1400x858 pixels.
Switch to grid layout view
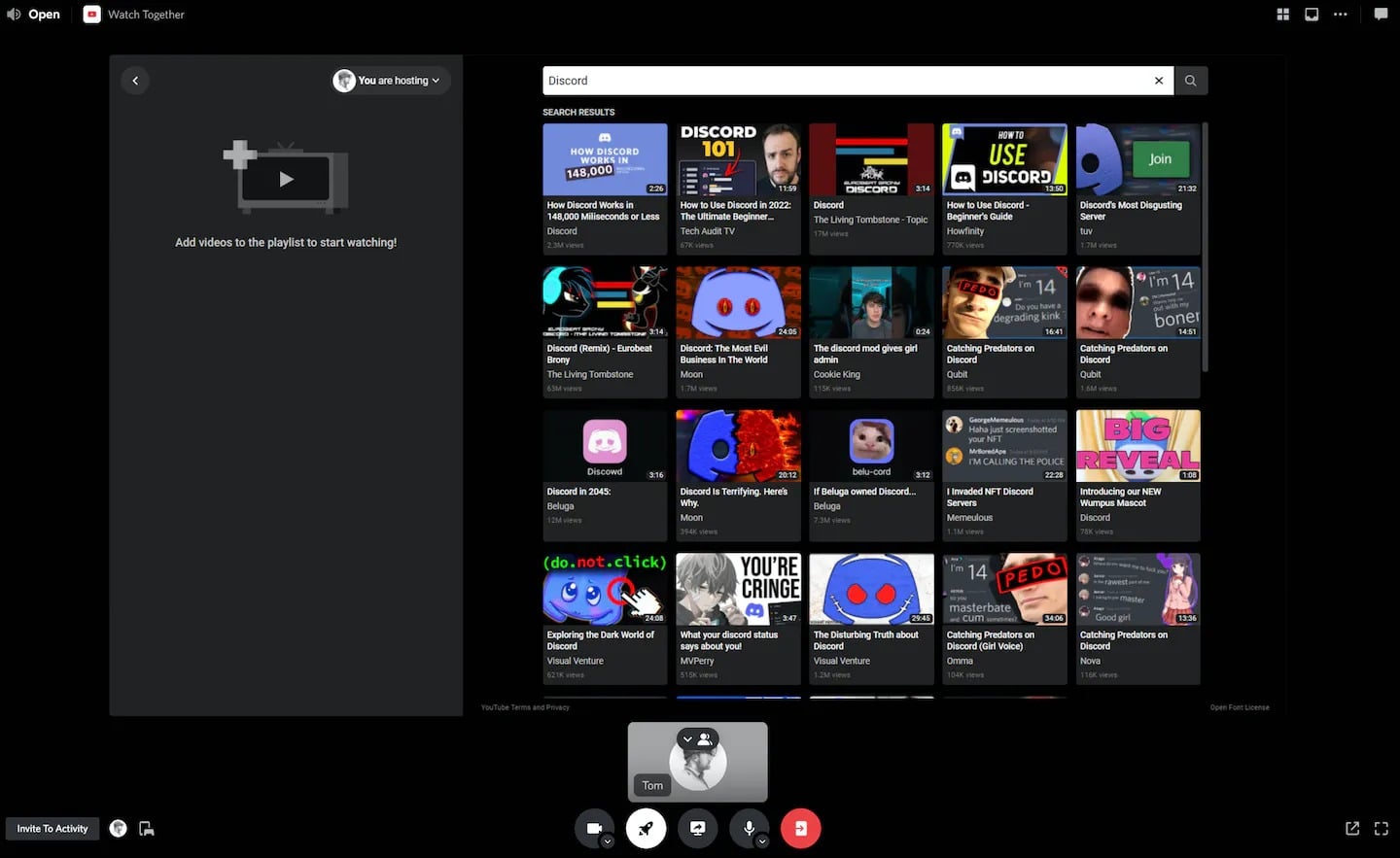pos(1282,14)
